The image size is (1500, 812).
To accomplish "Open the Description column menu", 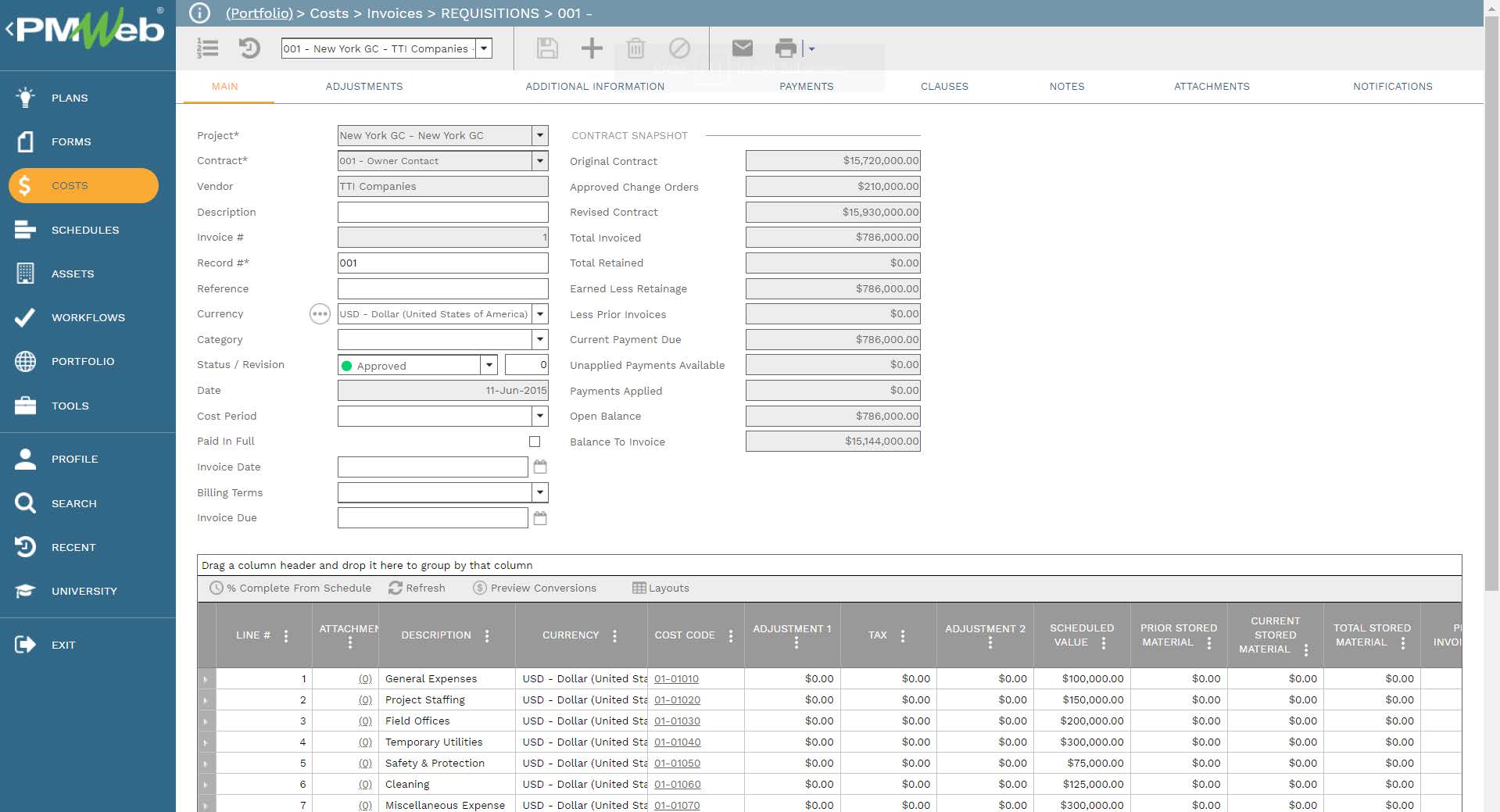I will coord(487,635).
